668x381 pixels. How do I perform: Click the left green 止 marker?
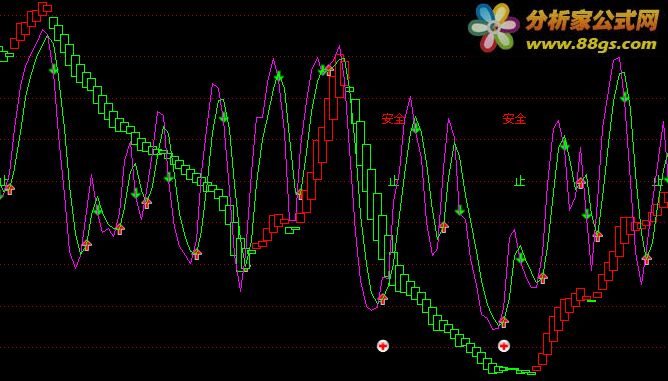[393, 182]
